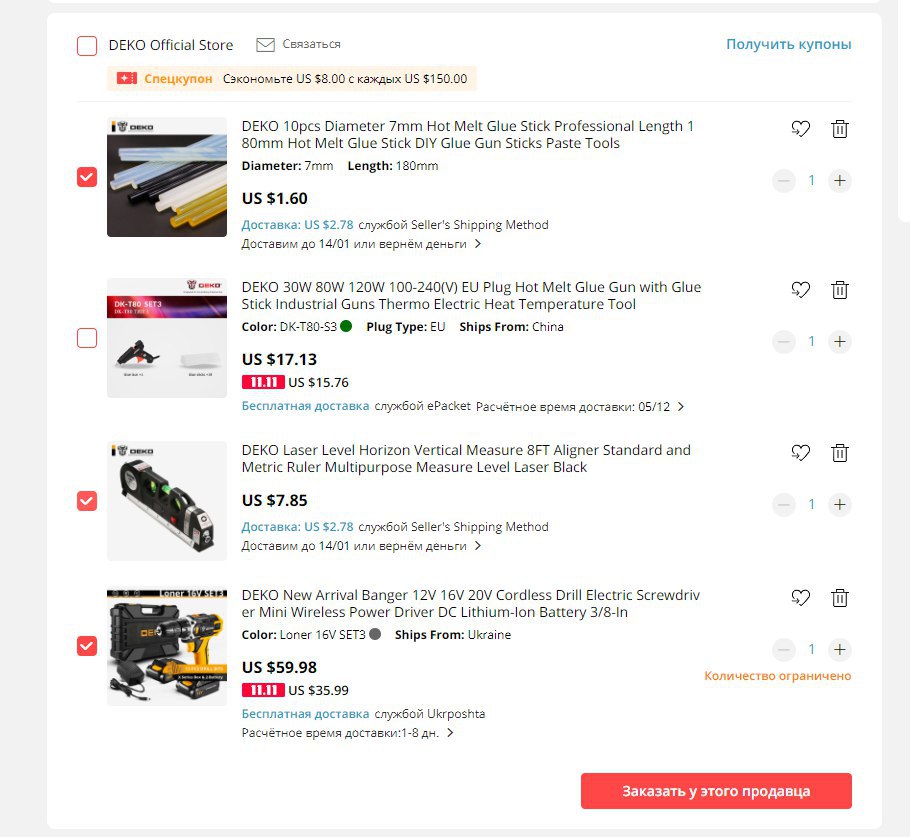
Task: Increase the glue stick quantity with plus
Action: [839, 181]
